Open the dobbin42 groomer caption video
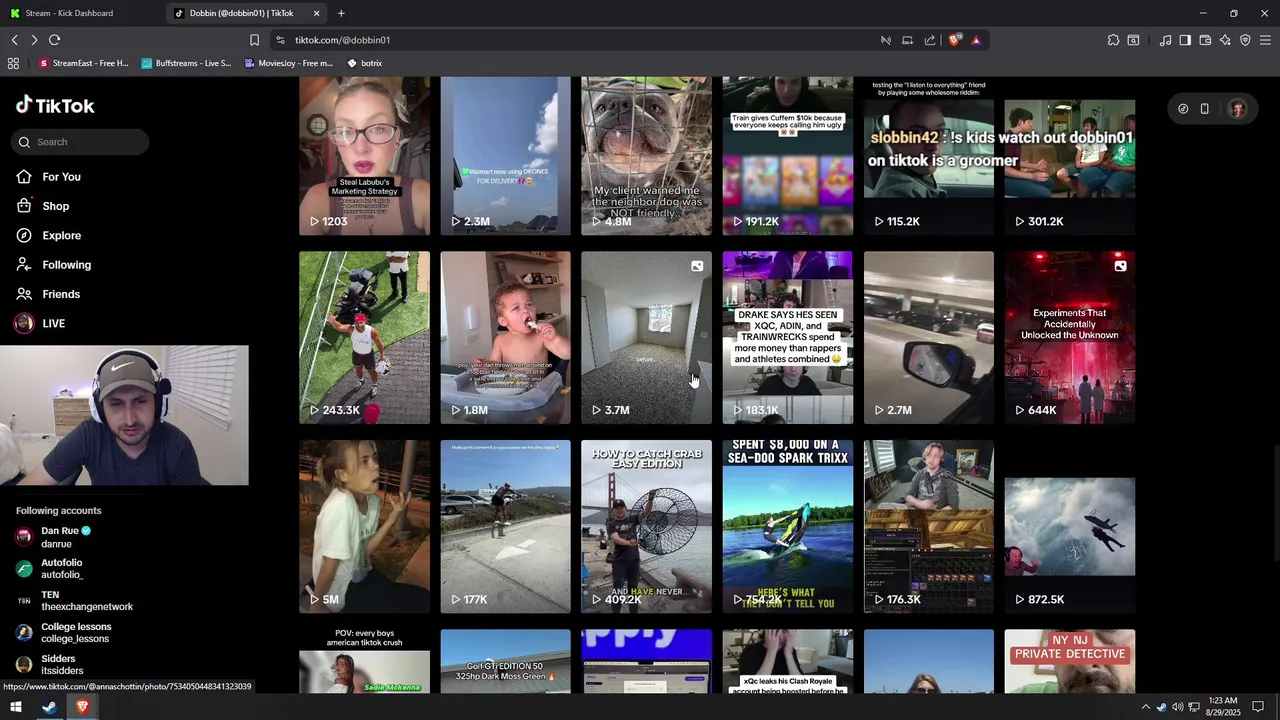 929,156
